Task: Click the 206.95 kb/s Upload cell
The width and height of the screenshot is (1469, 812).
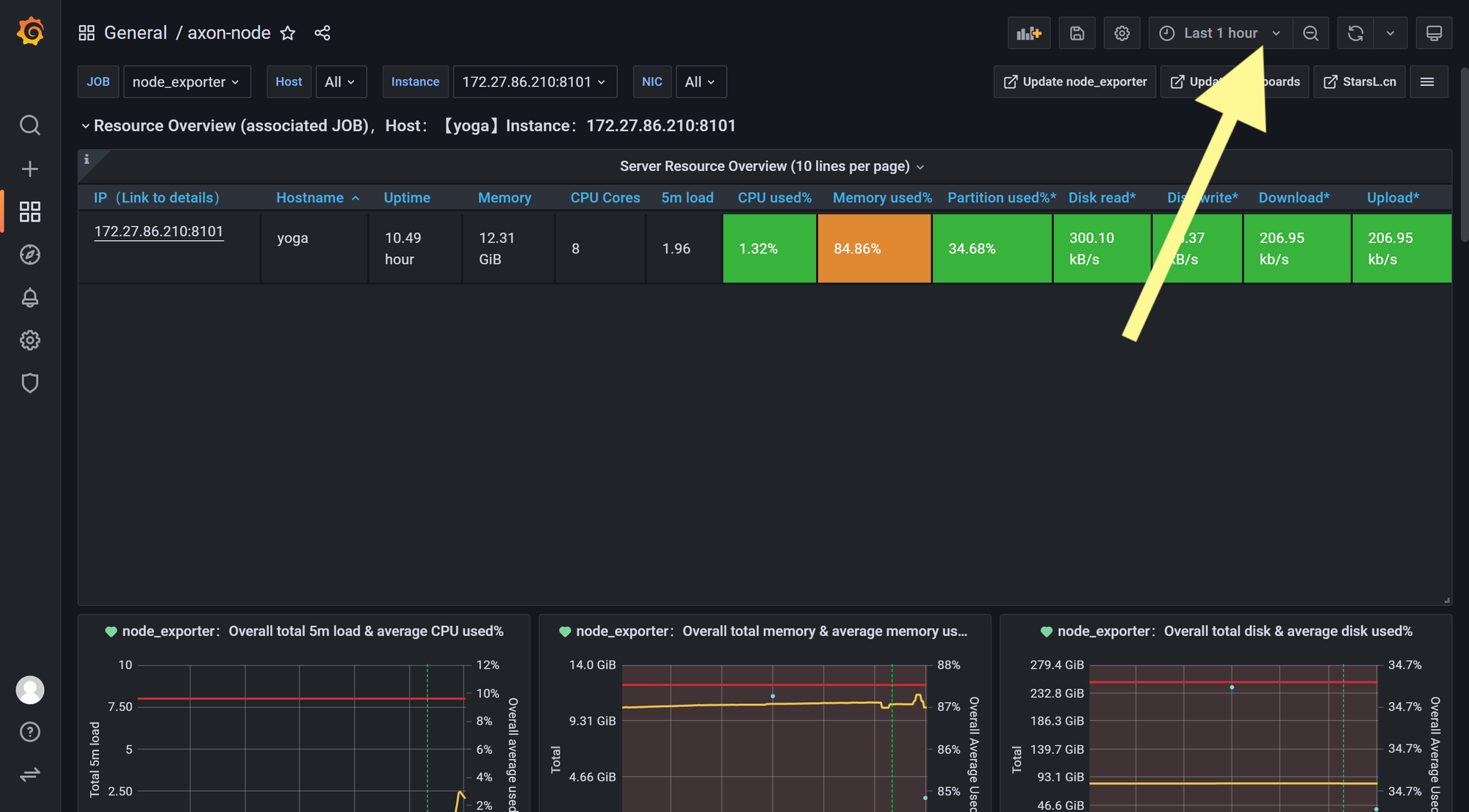Action: click(1401, 248)
